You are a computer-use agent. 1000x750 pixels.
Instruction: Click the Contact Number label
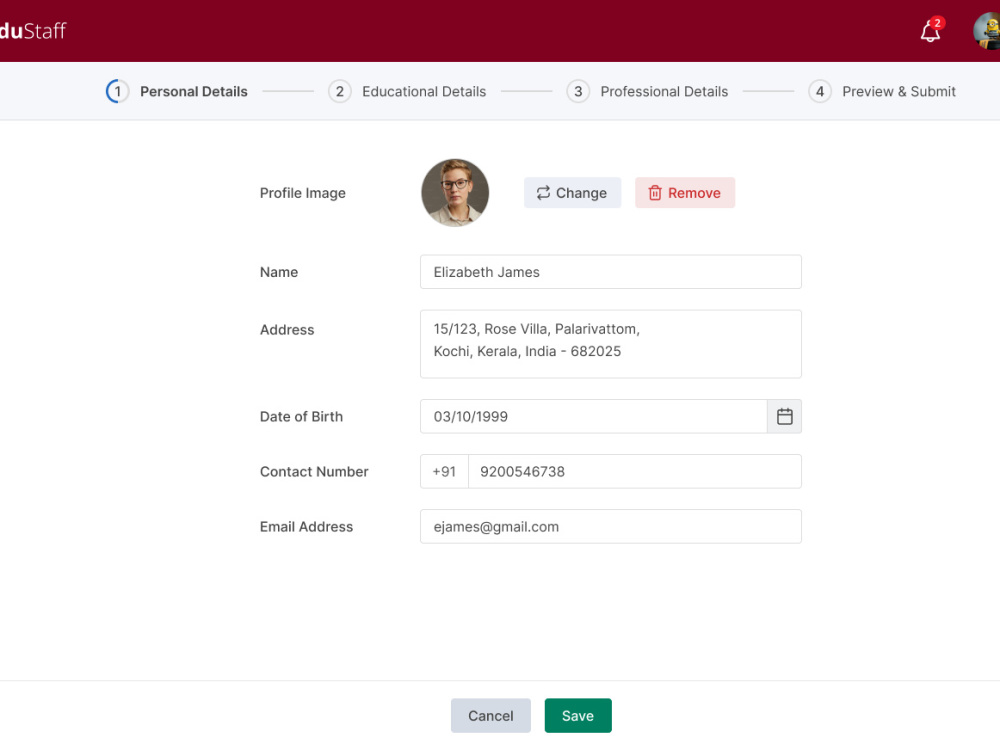314,471
